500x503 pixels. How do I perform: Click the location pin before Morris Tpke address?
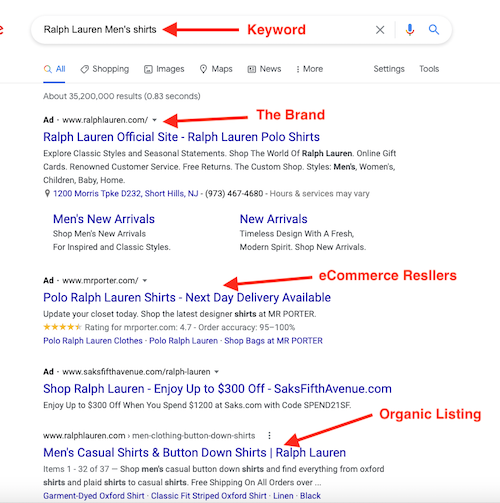pos(47,193)
